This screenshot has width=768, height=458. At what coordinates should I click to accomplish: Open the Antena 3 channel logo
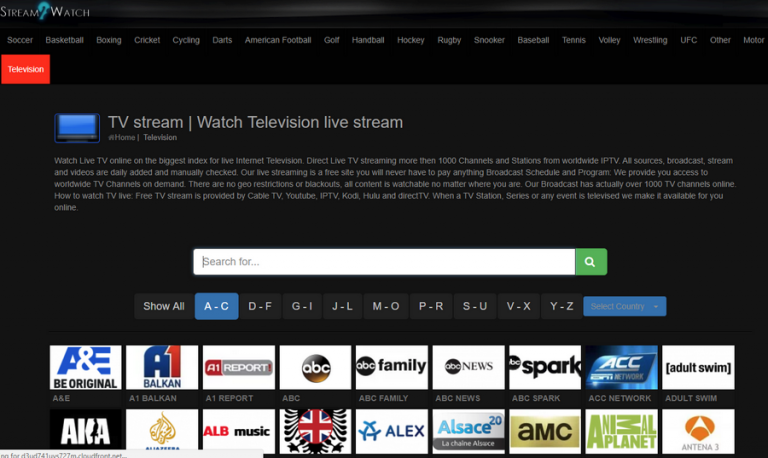tap(698, 432)
